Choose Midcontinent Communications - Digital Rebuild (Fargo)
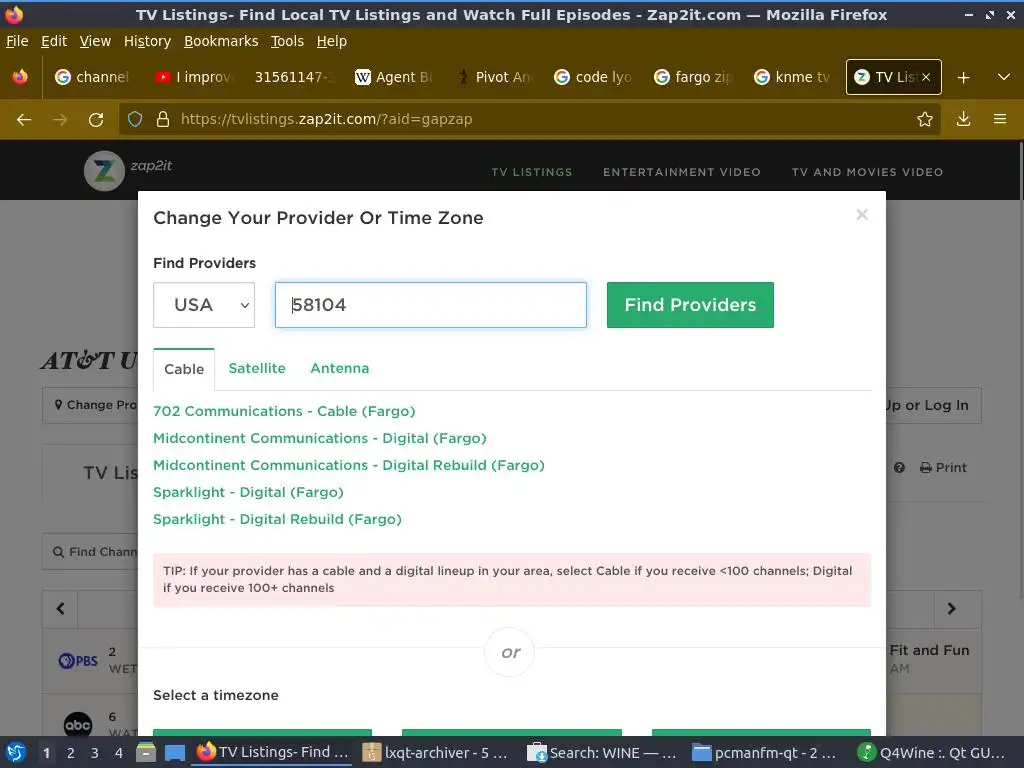Viewport: 1024px width, 768px height. (349, 465)
